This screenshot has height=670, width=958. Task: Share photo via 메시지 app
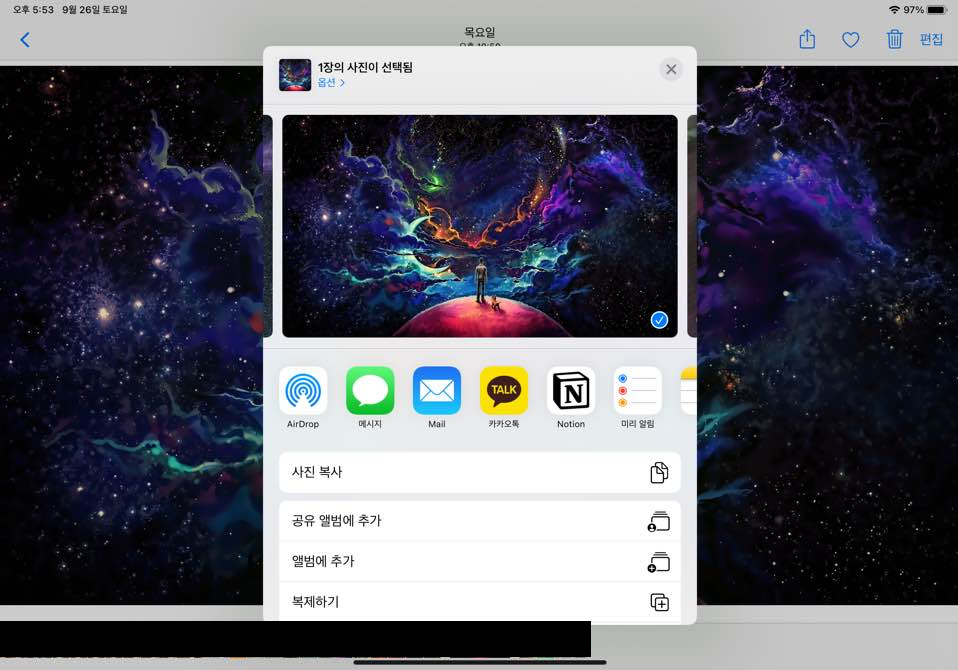(x=370, y=391)
